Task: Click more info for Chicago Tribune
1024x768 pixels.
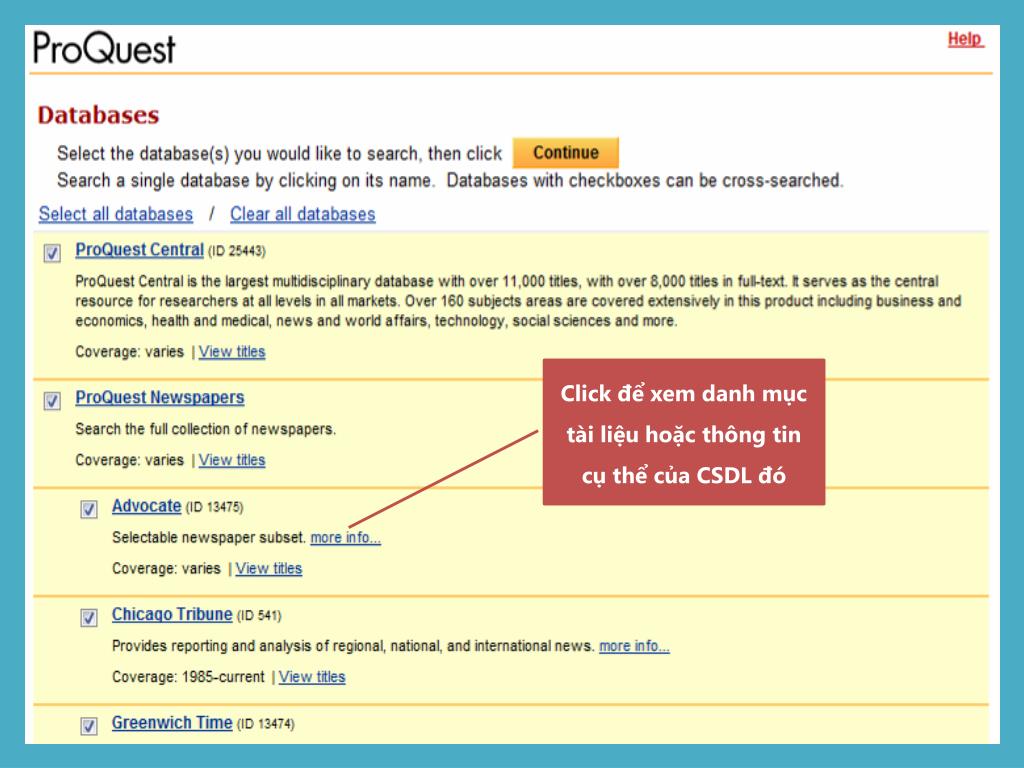Action: point(634,646)
